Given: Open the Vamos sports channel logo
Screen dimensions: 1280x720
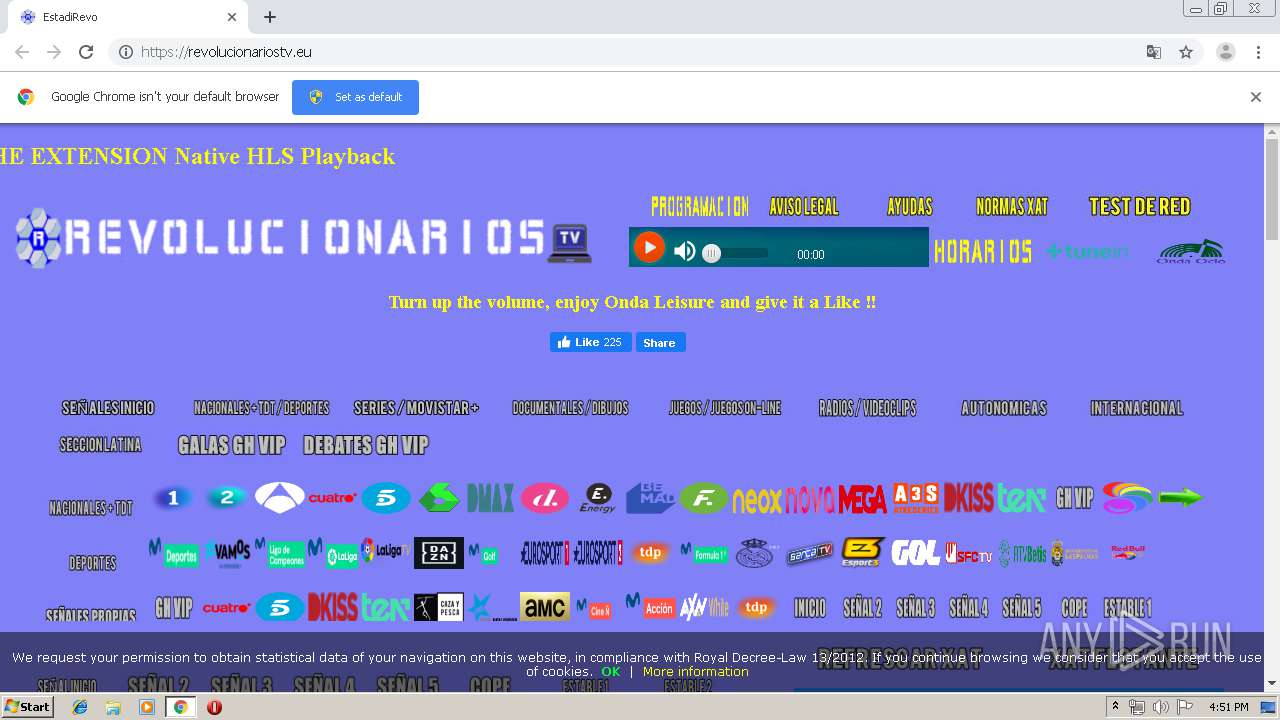Looking at the screenshot, I should coord(228,553).
